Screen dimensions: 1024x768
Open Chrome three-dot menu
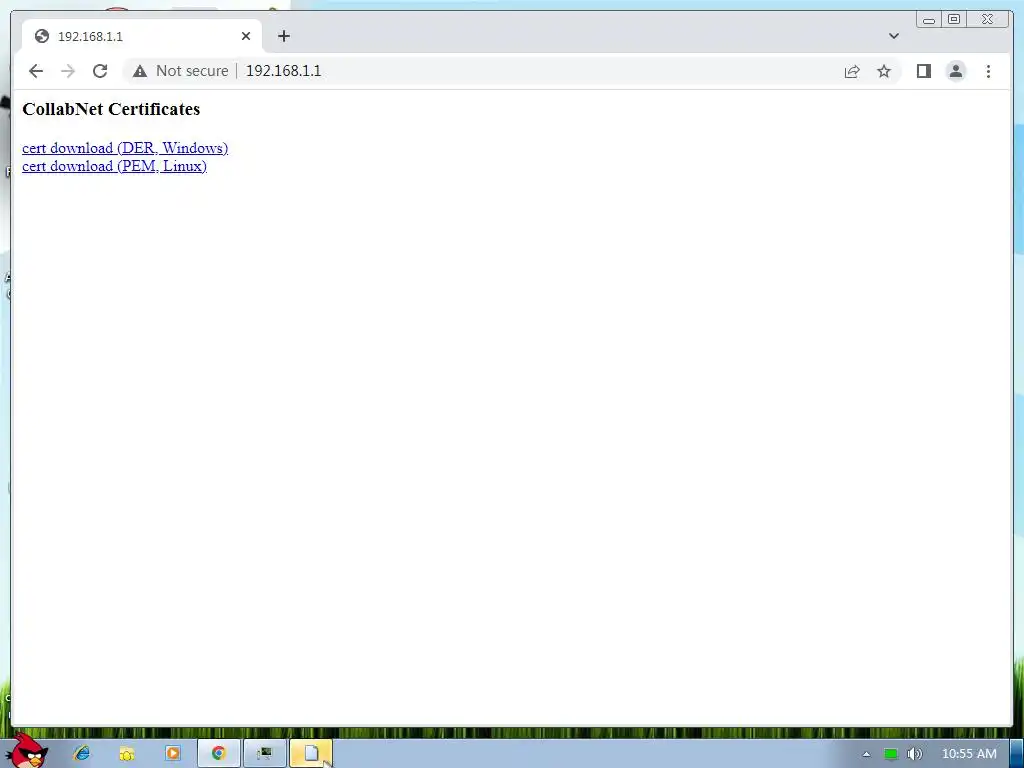click(988, 71)
